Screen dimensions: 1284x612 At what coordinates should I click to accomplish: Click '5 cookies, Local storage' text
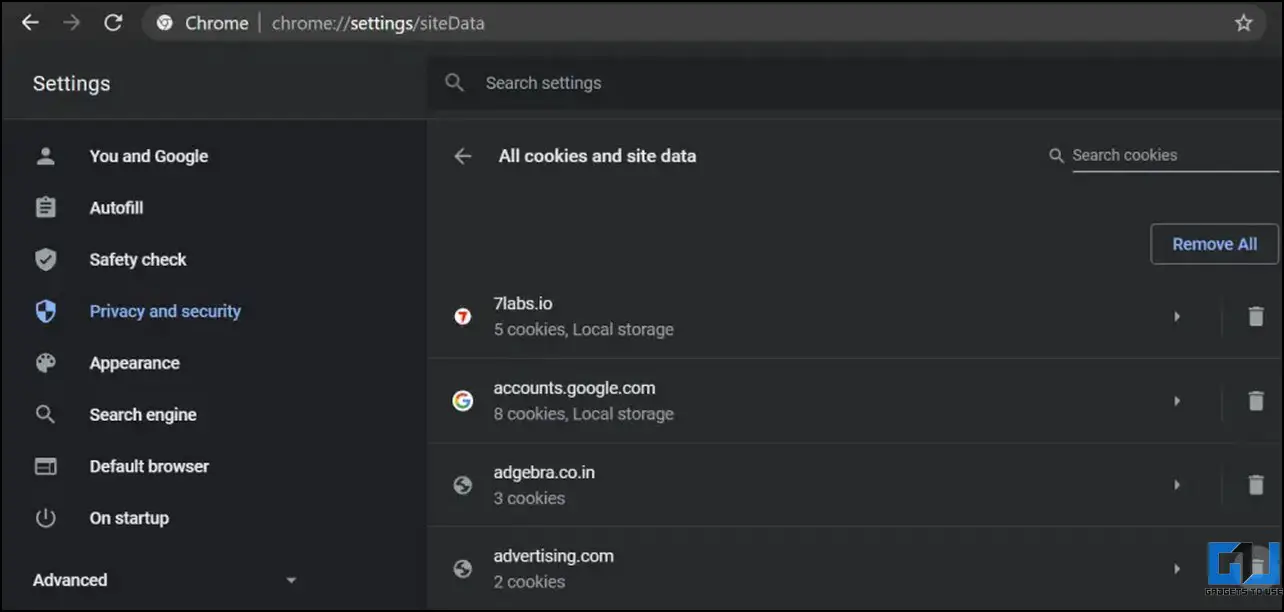coord(583,330)
